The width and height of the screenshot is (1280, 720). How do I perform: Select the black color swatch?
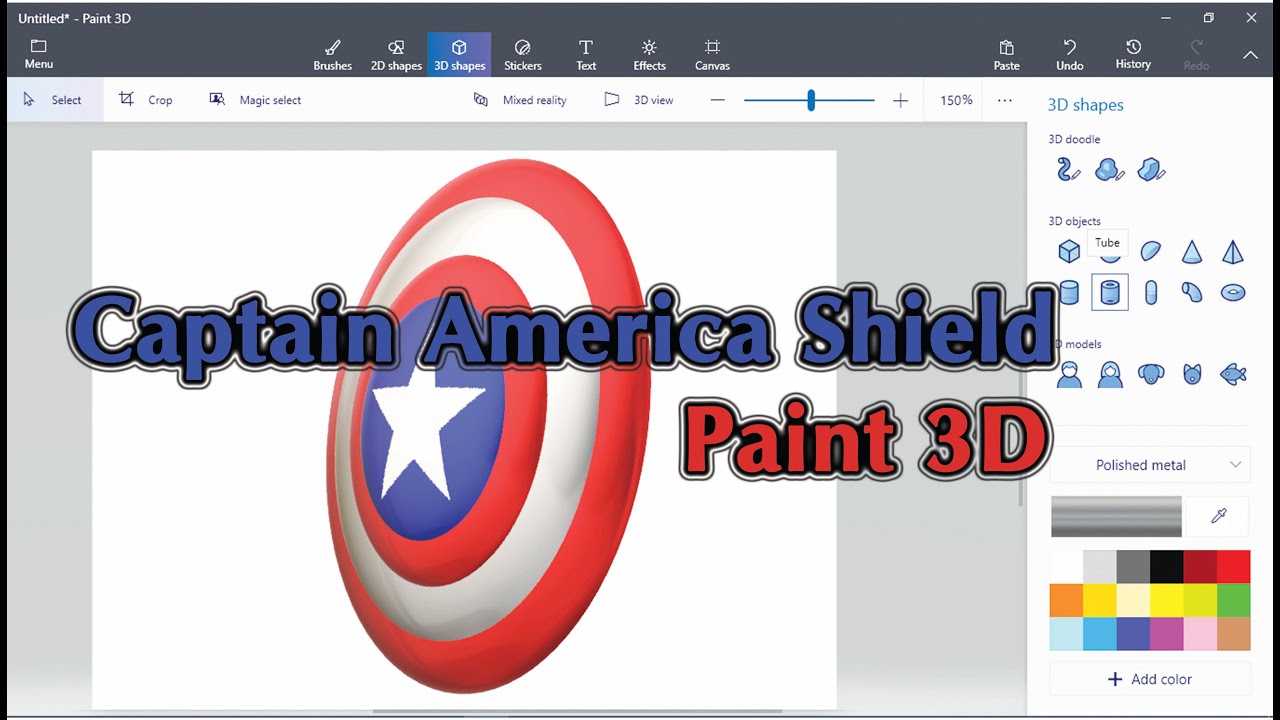tap(1167, 567)
